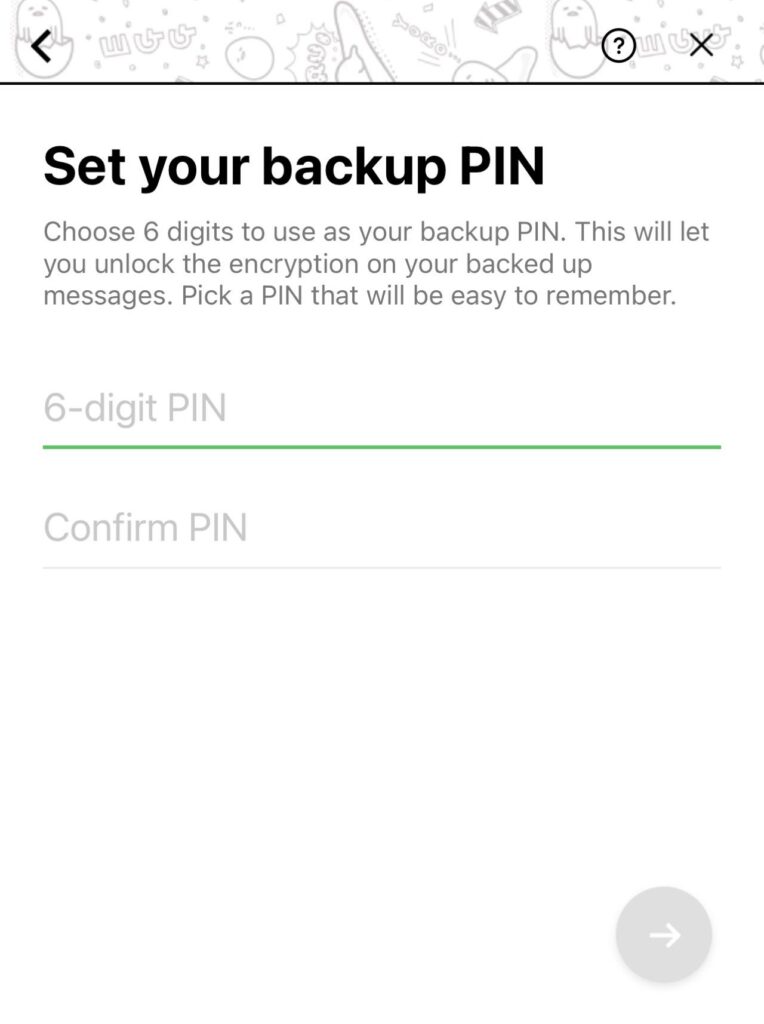Click the words "Pick a PIN" in description
The image size is (764, 1024).
(x=242, y=296)
